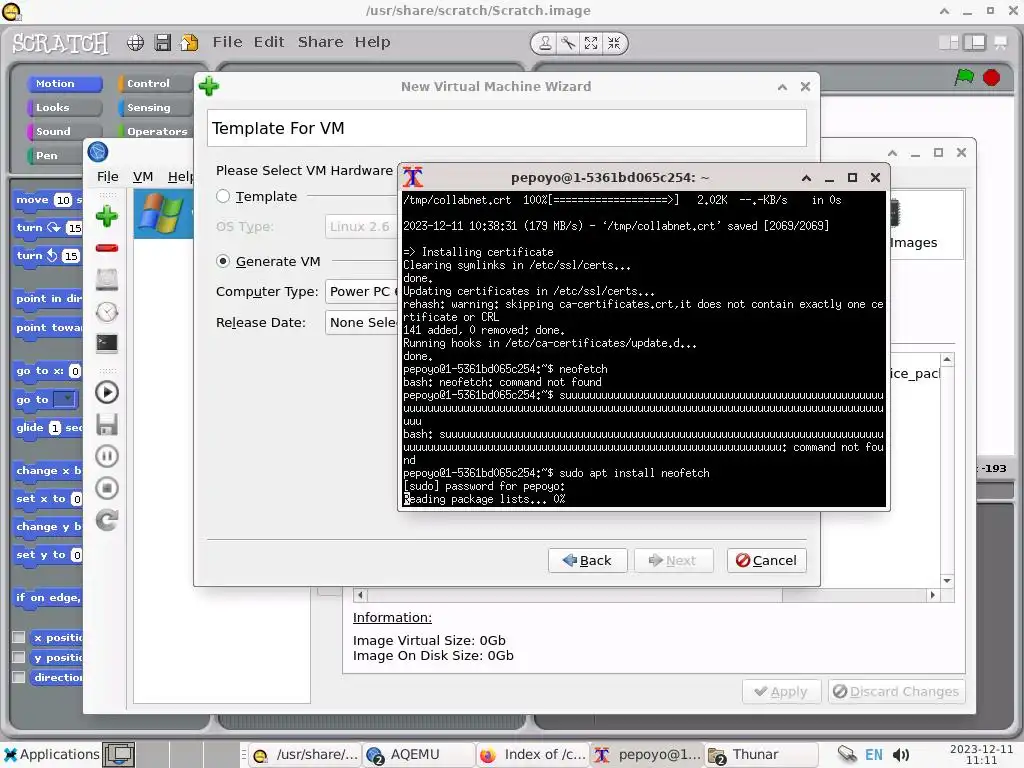
Task: Select the Operators blocks category
Action: [155, 131]
